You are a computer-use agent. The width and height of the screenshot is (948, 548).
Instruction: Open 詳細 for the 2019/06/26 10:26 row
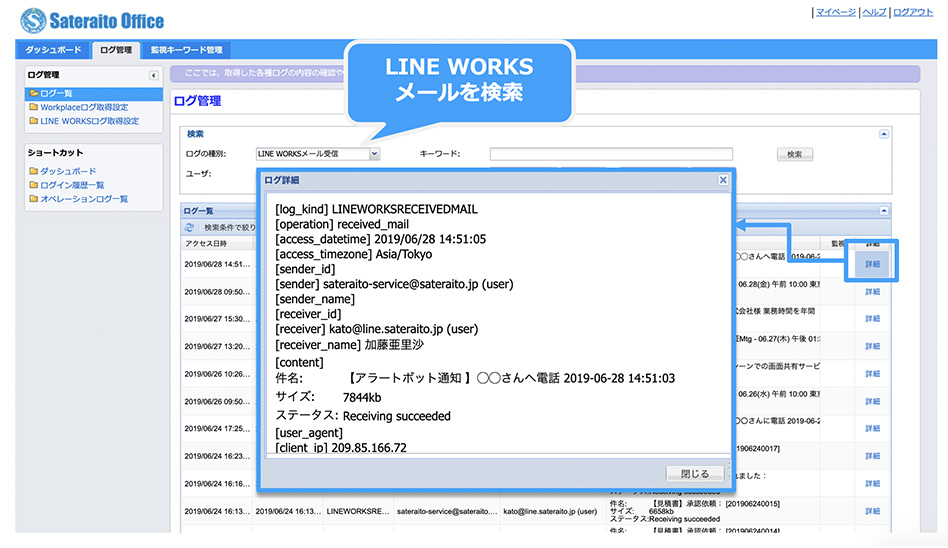click(872, 374)
